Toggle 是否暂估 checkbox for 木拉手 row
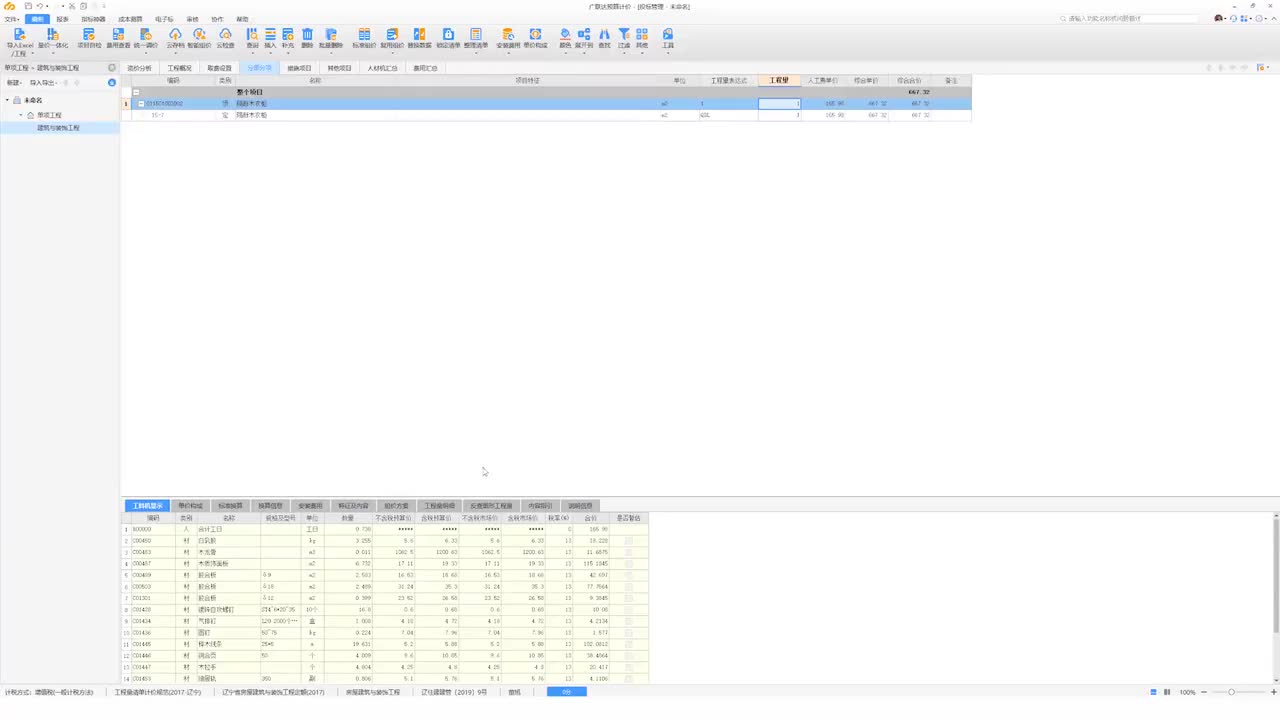Viewport: 1280px width, 720px height. (x=629, y=667)
